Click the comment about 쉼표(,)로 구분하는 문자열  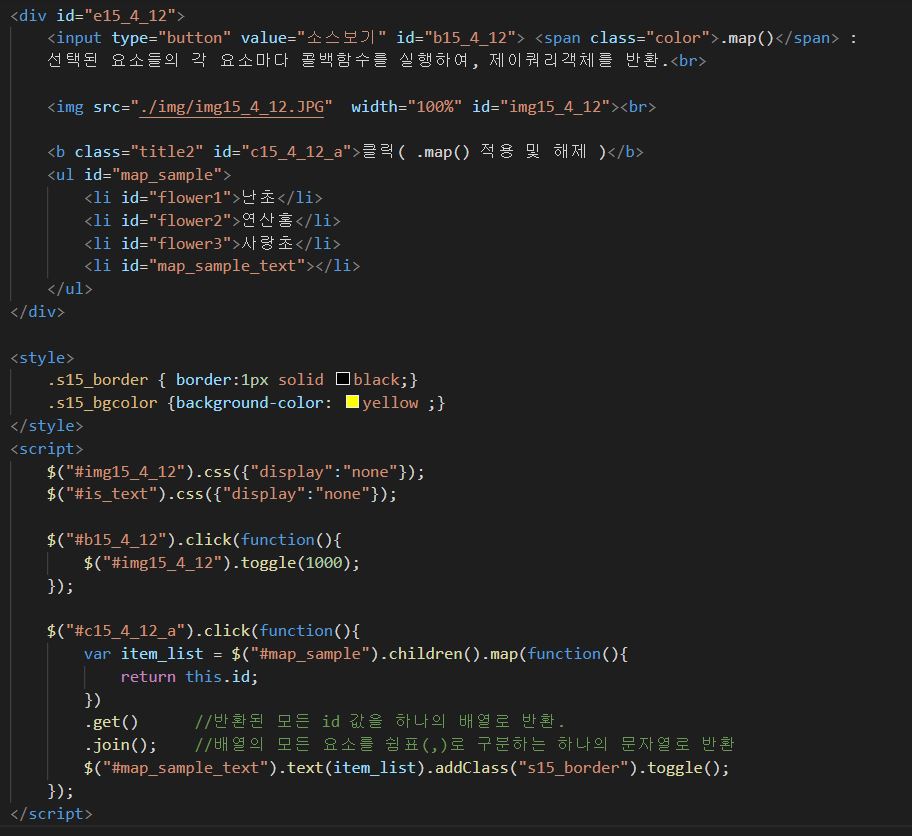point(465,745)
